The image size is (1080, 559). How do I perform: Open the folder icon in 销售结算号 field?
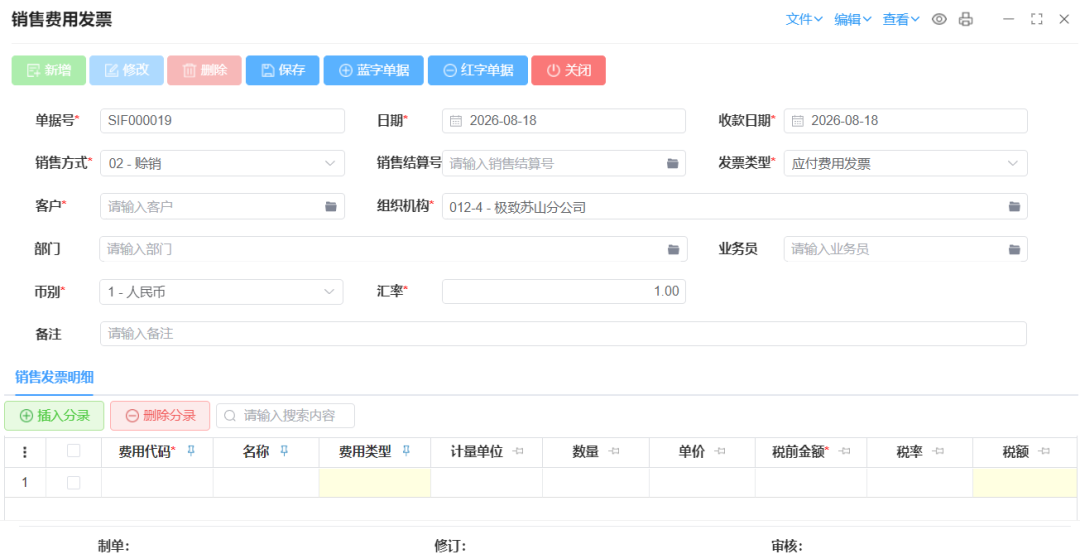point(673,163)
